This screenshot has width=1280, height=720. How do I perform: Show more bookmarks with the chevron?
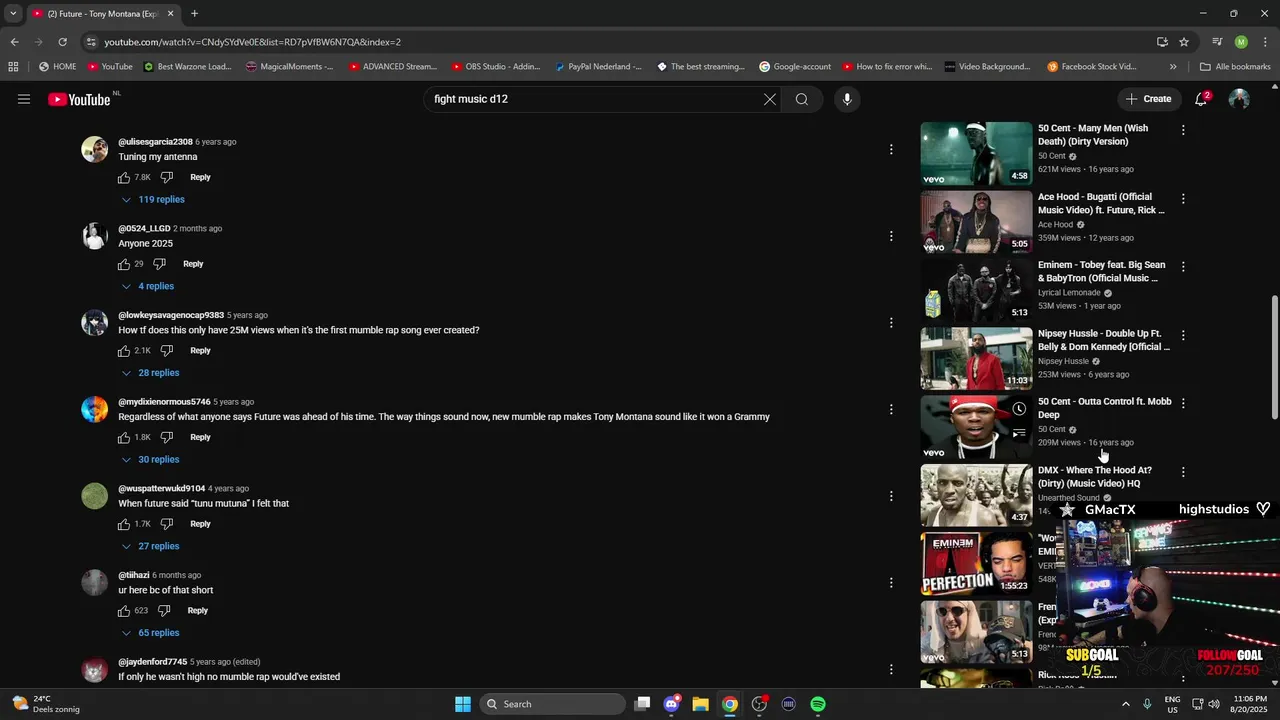point(1173,67)
